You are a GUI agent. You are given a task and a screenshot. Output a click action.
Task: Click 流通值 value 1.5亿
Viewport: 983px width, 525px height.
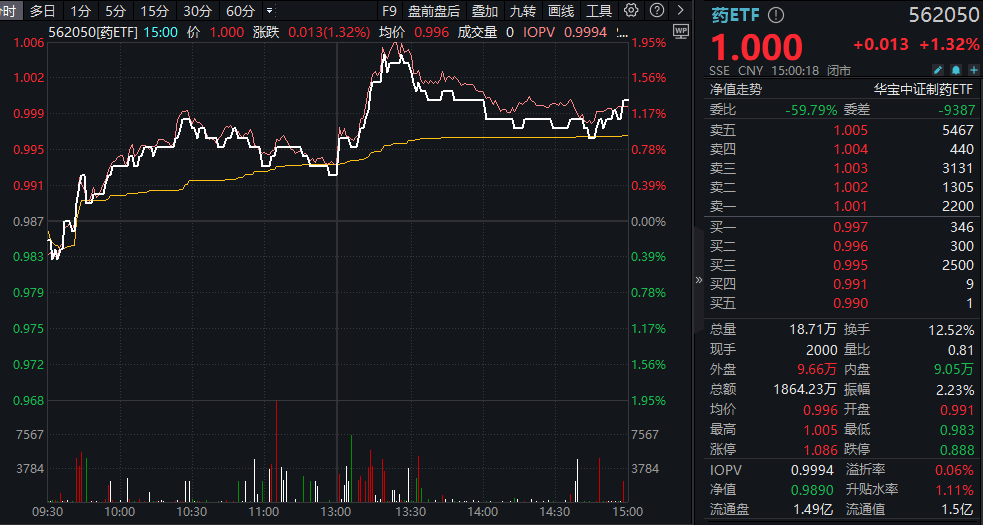tap(958, 511)
